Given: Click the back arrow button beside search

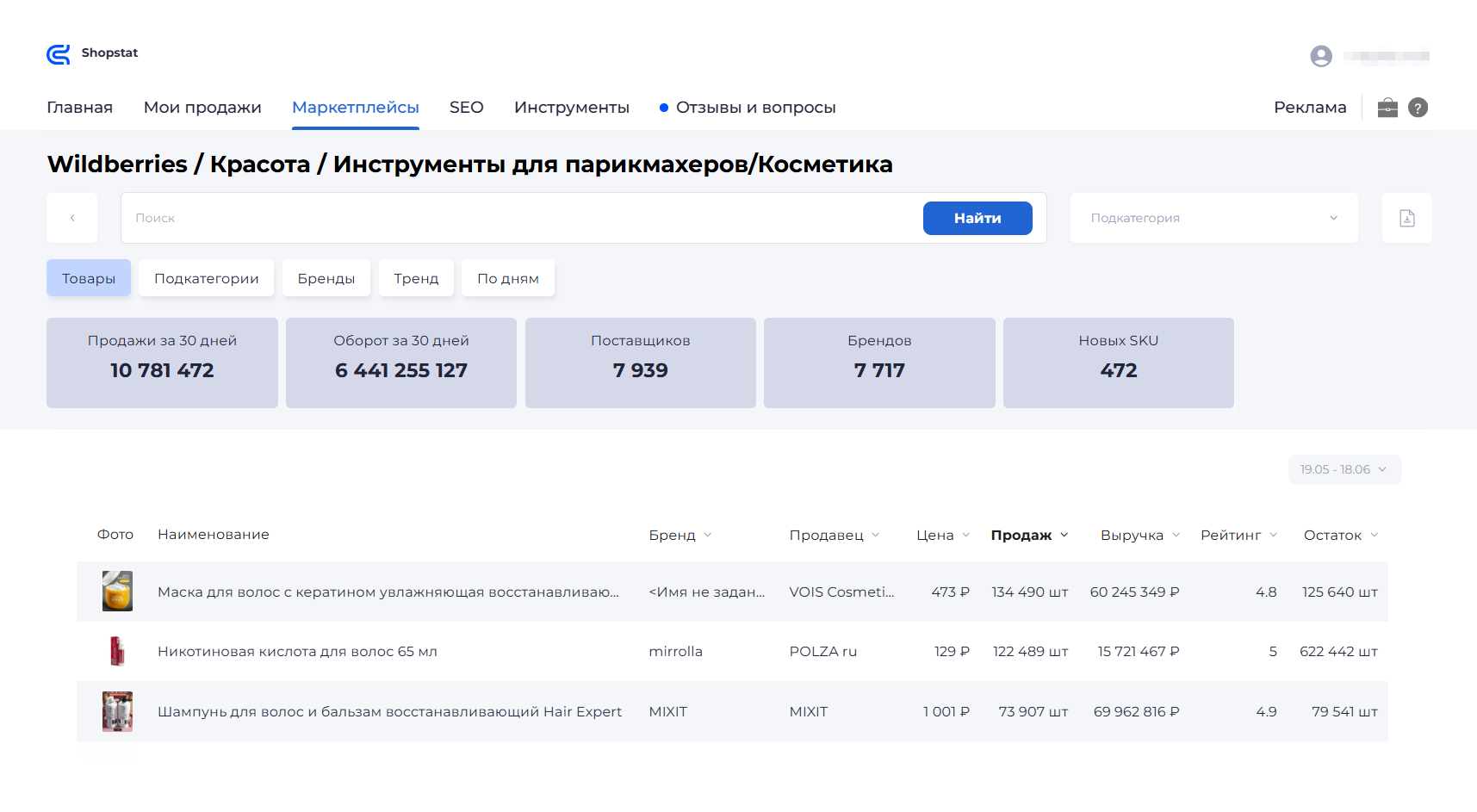Looking at the screenshot, I should pyautogui.click(x=72, y=218).
